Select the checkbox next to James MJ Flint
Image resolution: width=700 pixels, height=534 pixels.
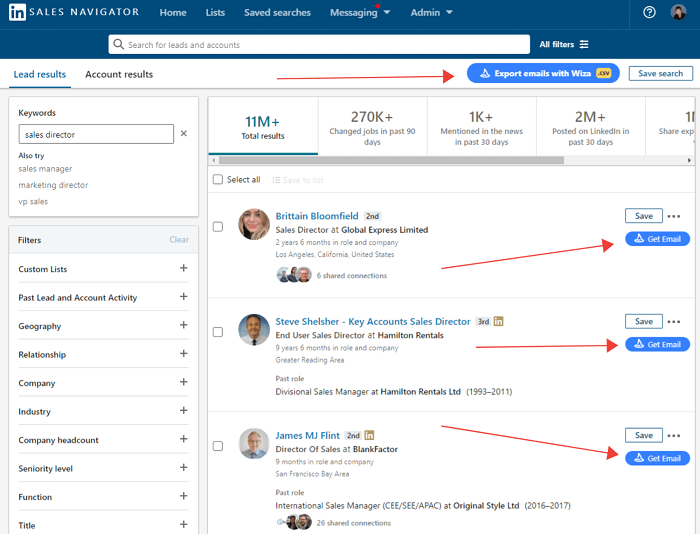[x=218, y=446]
